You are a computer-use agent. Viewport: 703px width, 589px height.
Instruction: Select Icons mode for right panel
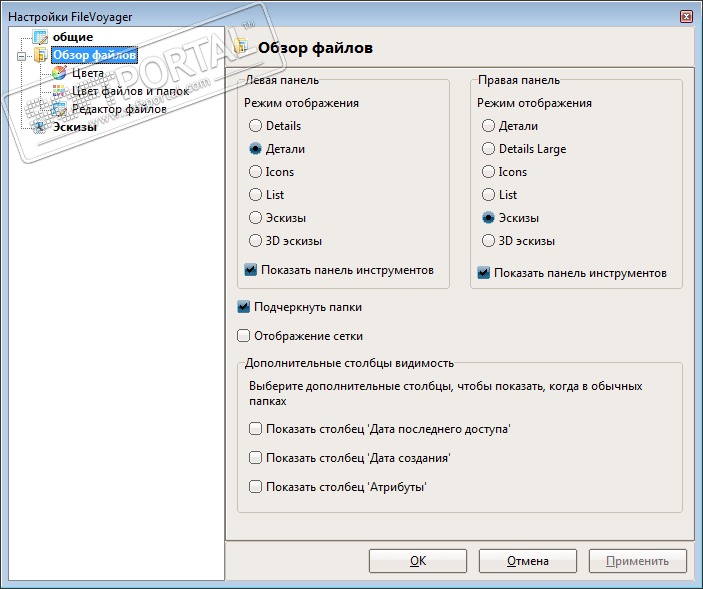pos(488,172)
